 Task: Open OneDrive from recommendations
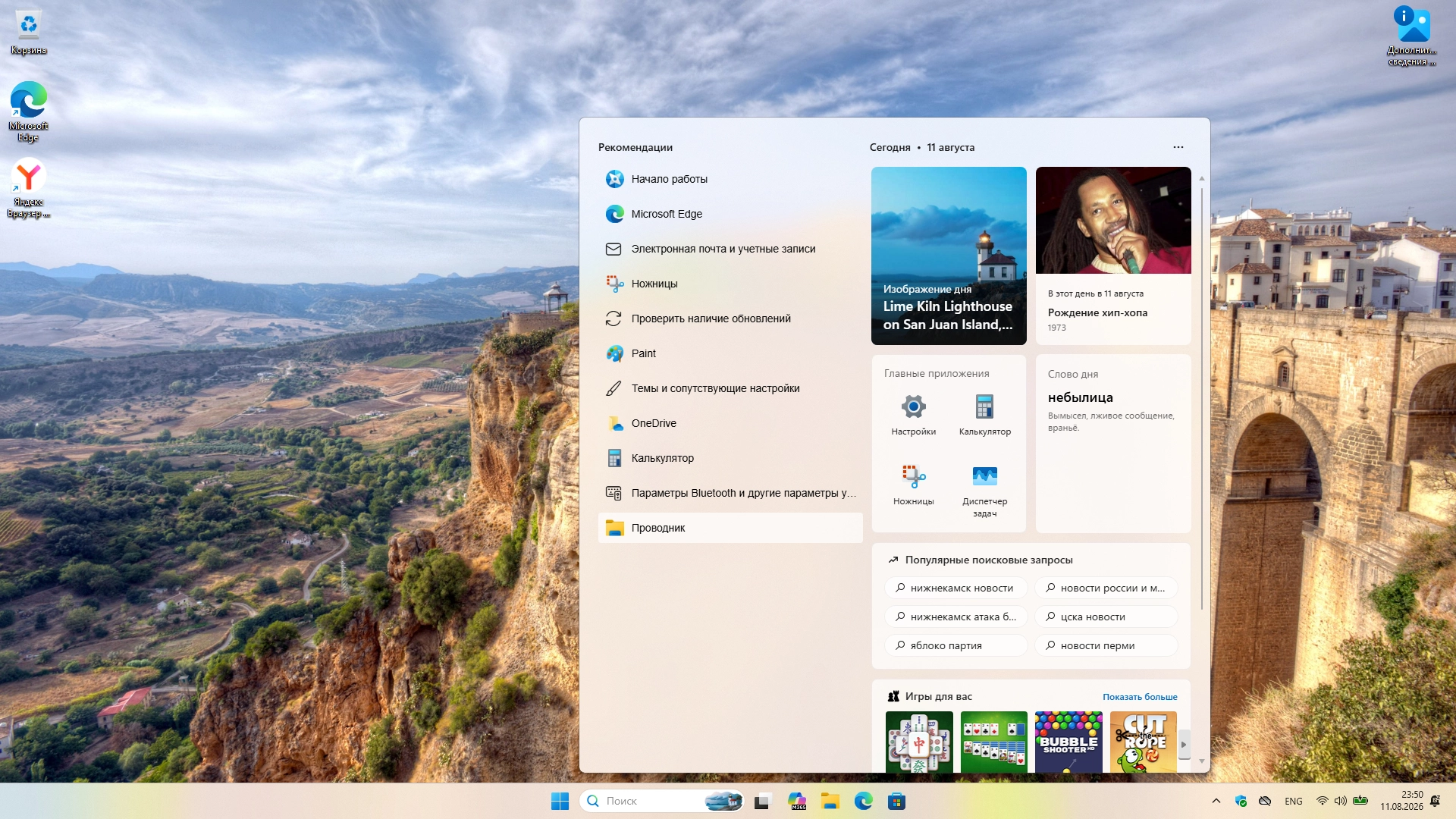[730, 423]
